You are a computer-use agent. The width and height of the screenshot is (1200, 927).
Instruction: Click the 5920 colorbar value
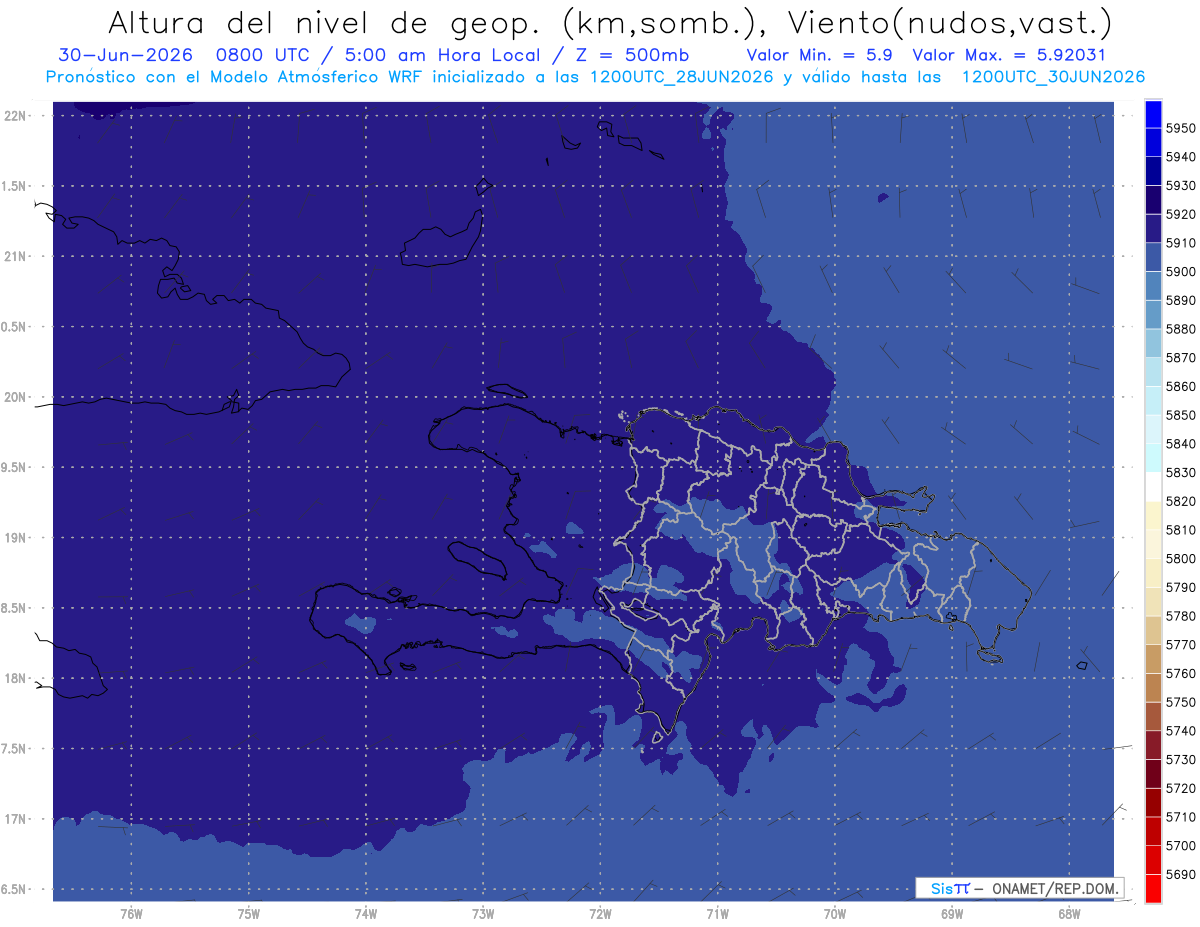click(x=1181, y=214)
